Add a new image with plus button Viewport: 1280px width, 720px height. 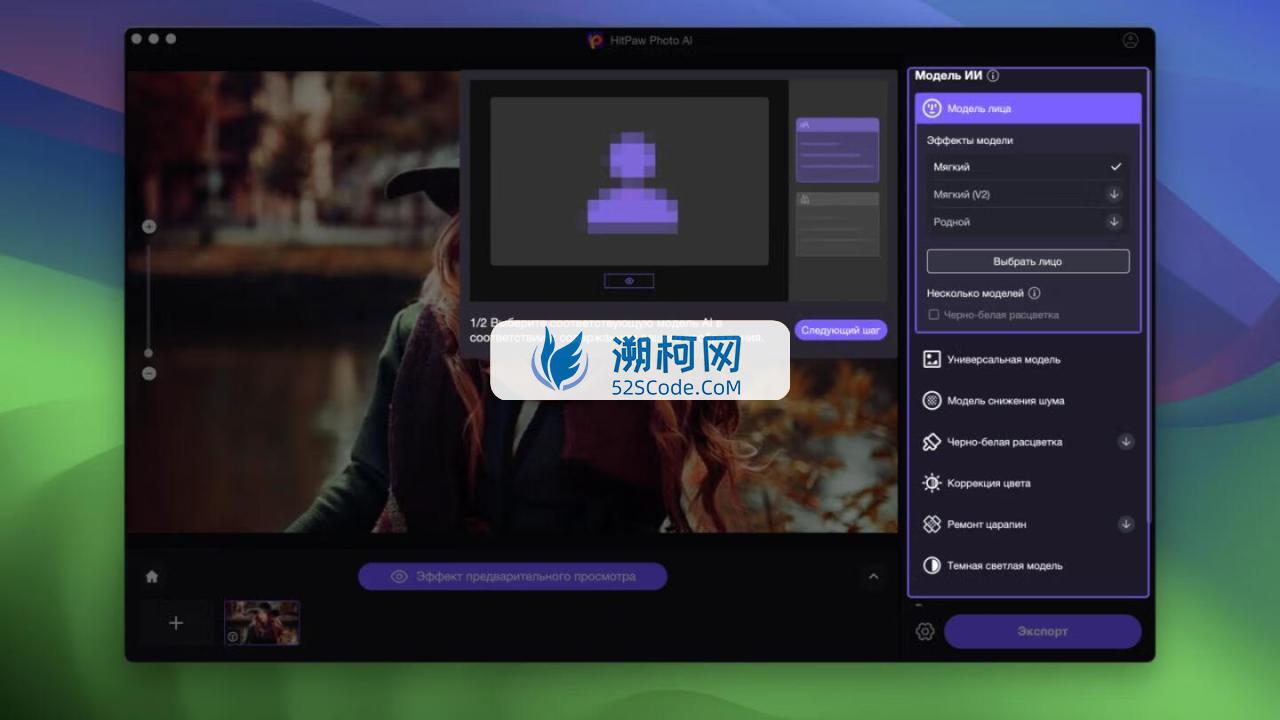point(176,623)
